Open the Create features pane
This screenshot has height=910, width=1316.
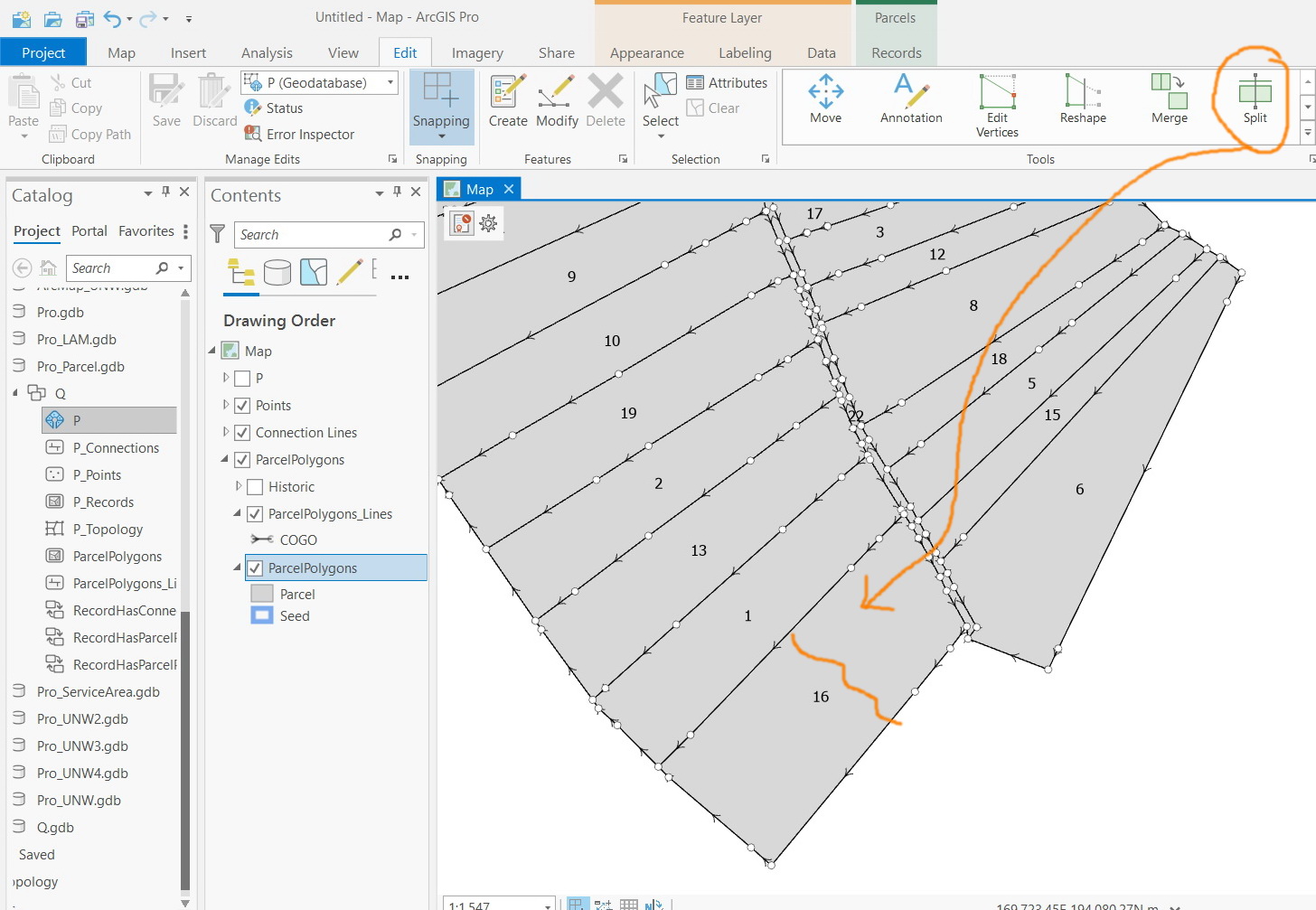[508, 101]
